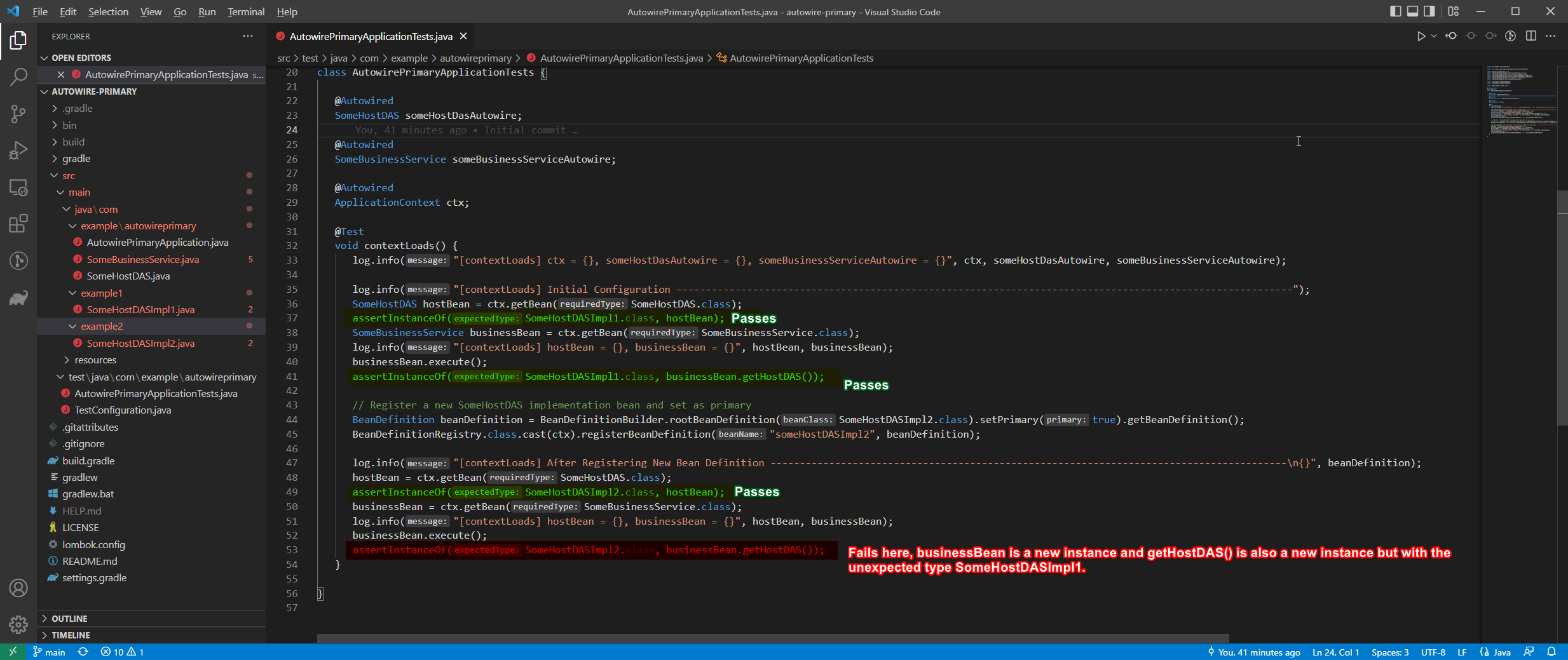Collapse the example2 folder
This screenshot has width=1568, height=660.
102,327
